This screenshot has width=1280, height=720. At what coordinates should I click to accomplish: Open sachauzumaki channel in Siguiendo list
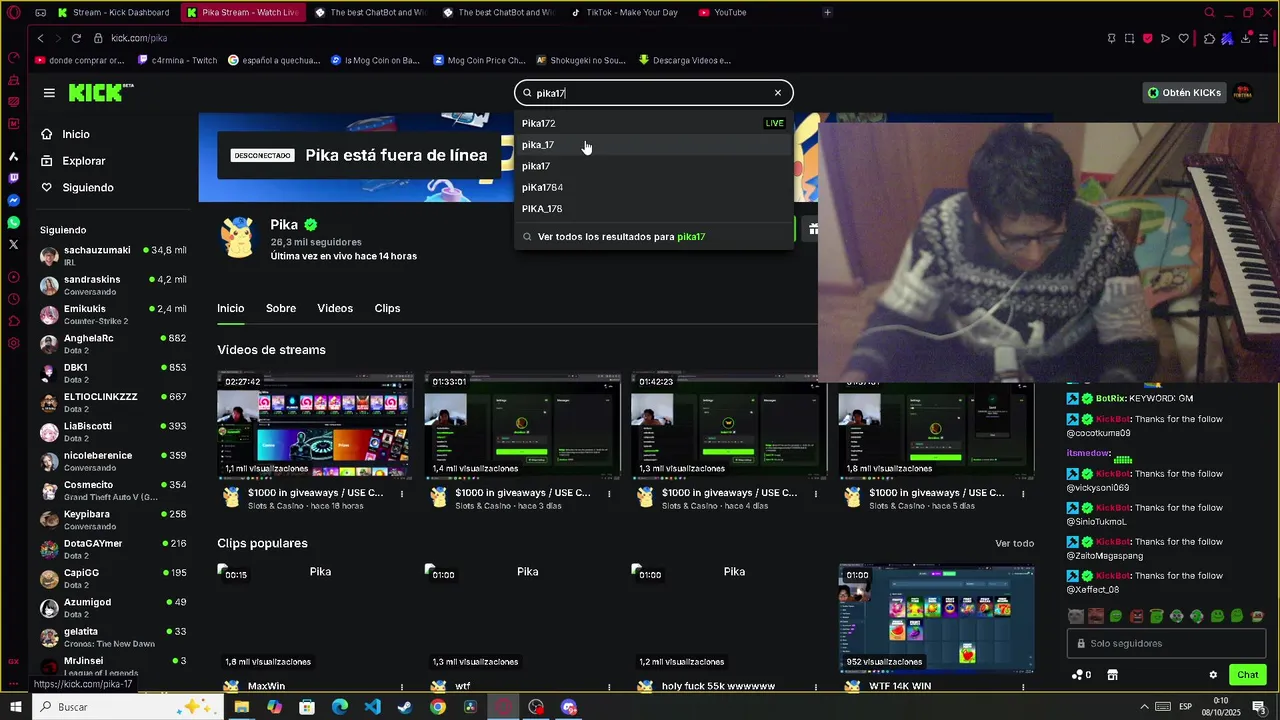point(113,256)
